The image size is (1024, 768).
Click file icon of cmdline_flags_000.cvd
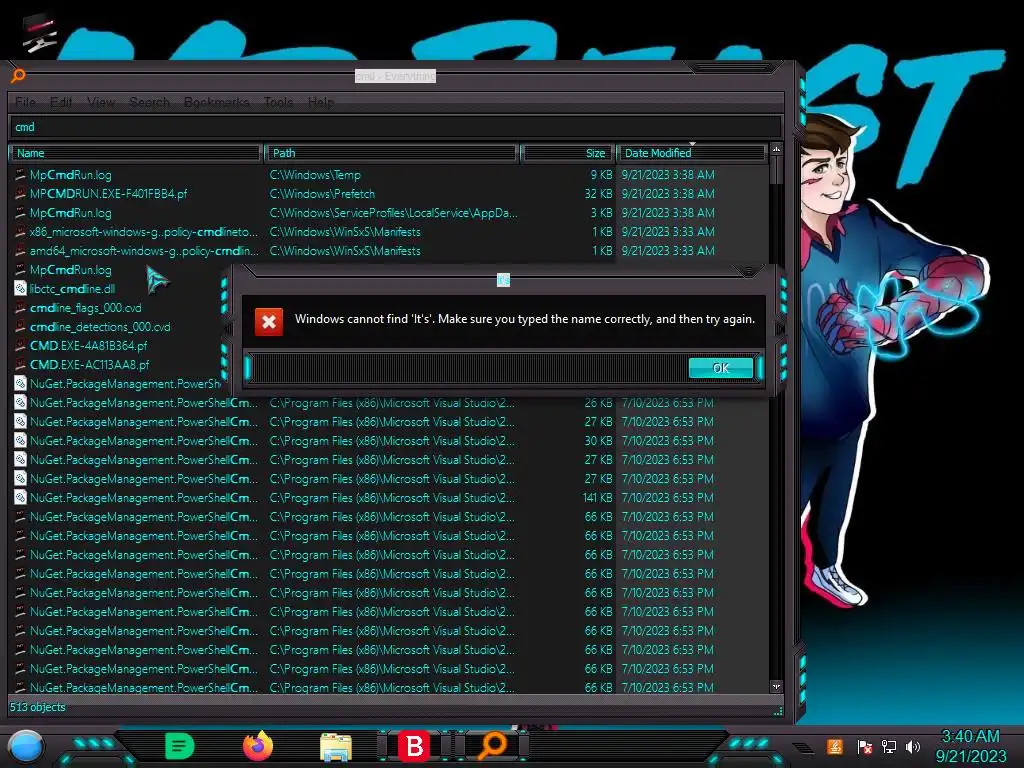point(20,308)
